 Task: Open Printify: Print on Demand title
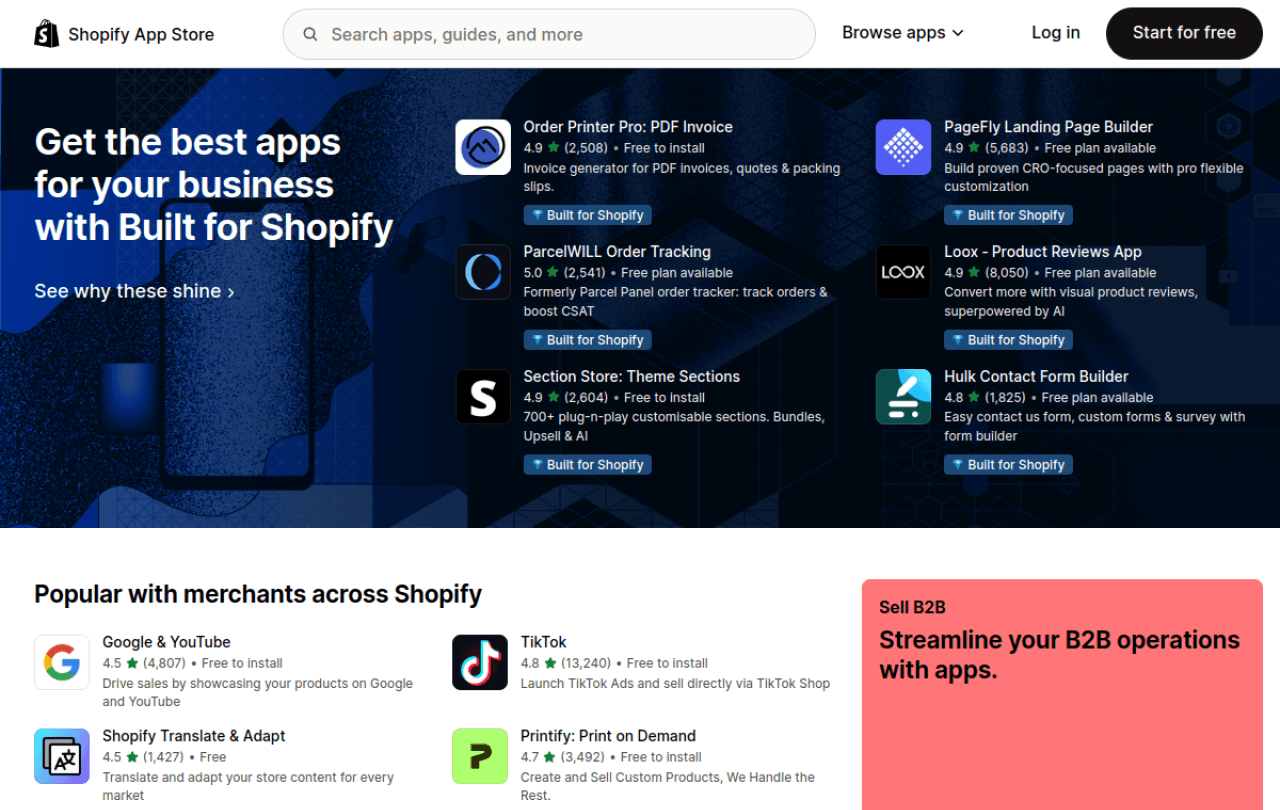608,736
